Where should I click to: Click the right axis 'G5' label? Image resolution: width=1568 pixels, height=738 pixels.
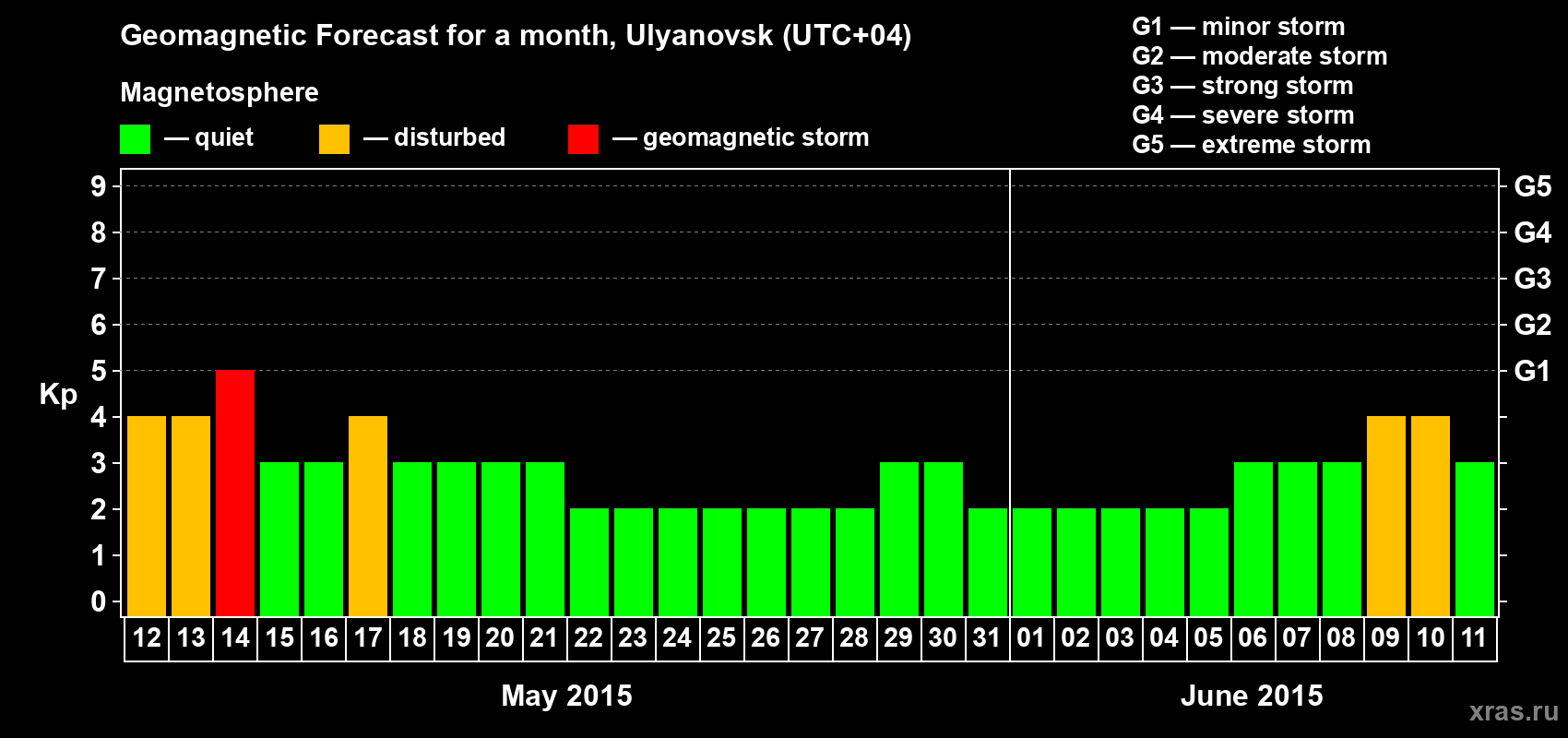(1533, 186)
